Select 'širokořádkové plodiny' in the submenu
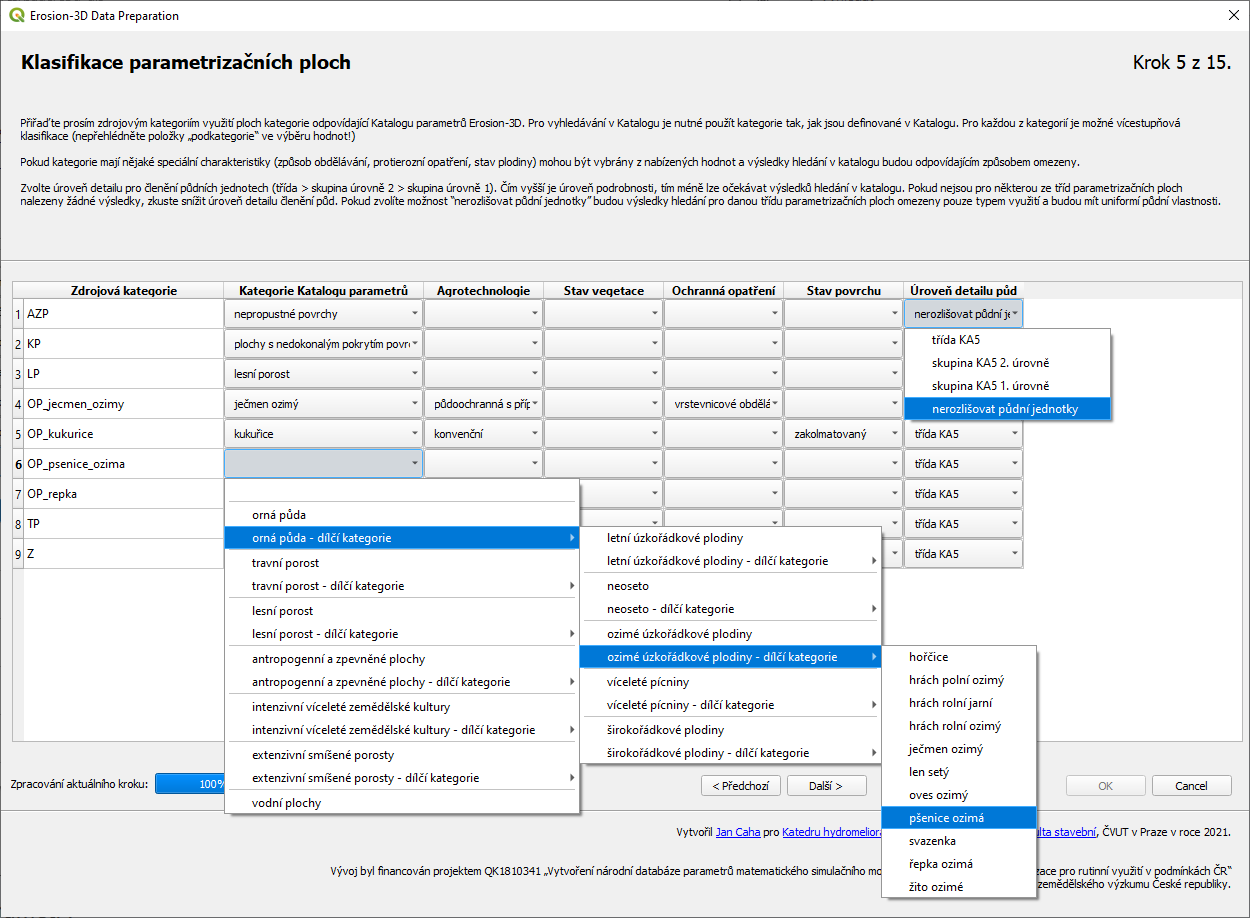Screen dimensions: 1250x918 (731, 730)
